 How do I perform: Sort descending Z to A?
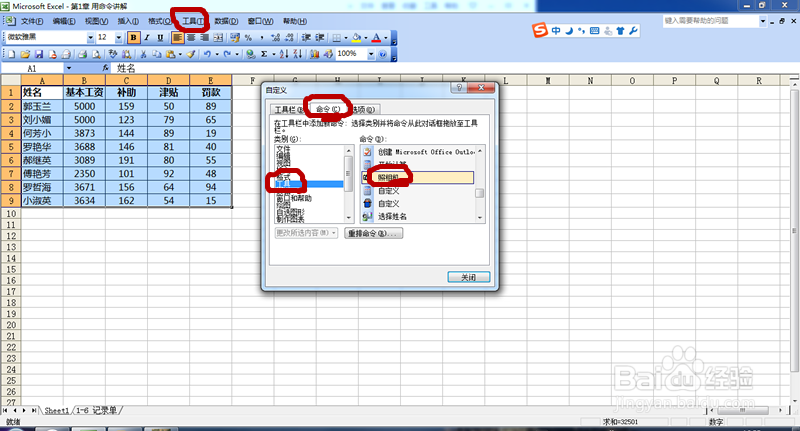[298, 54]
